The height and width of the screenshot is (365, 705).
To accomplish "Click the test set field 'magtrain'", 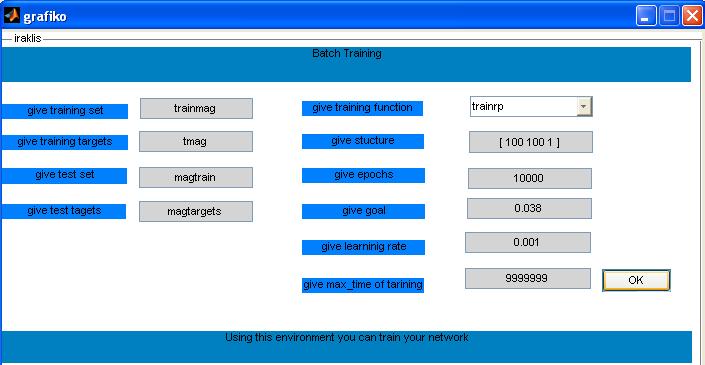I will click(x=196, y=177).
